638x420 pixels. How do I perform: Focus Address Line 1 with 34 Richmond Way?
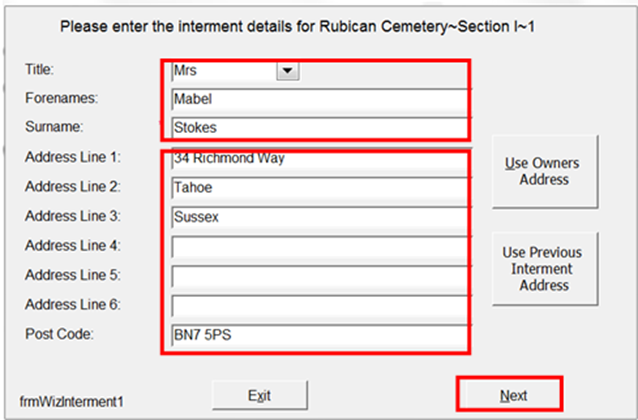(315, 159)
